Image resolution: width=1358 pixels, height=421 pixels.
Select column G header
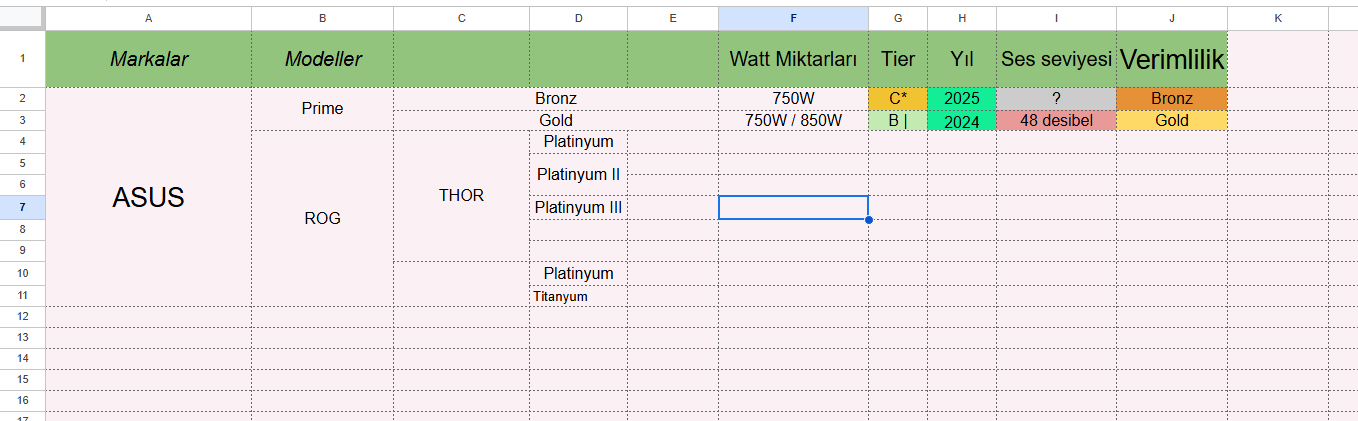point(898,18)
